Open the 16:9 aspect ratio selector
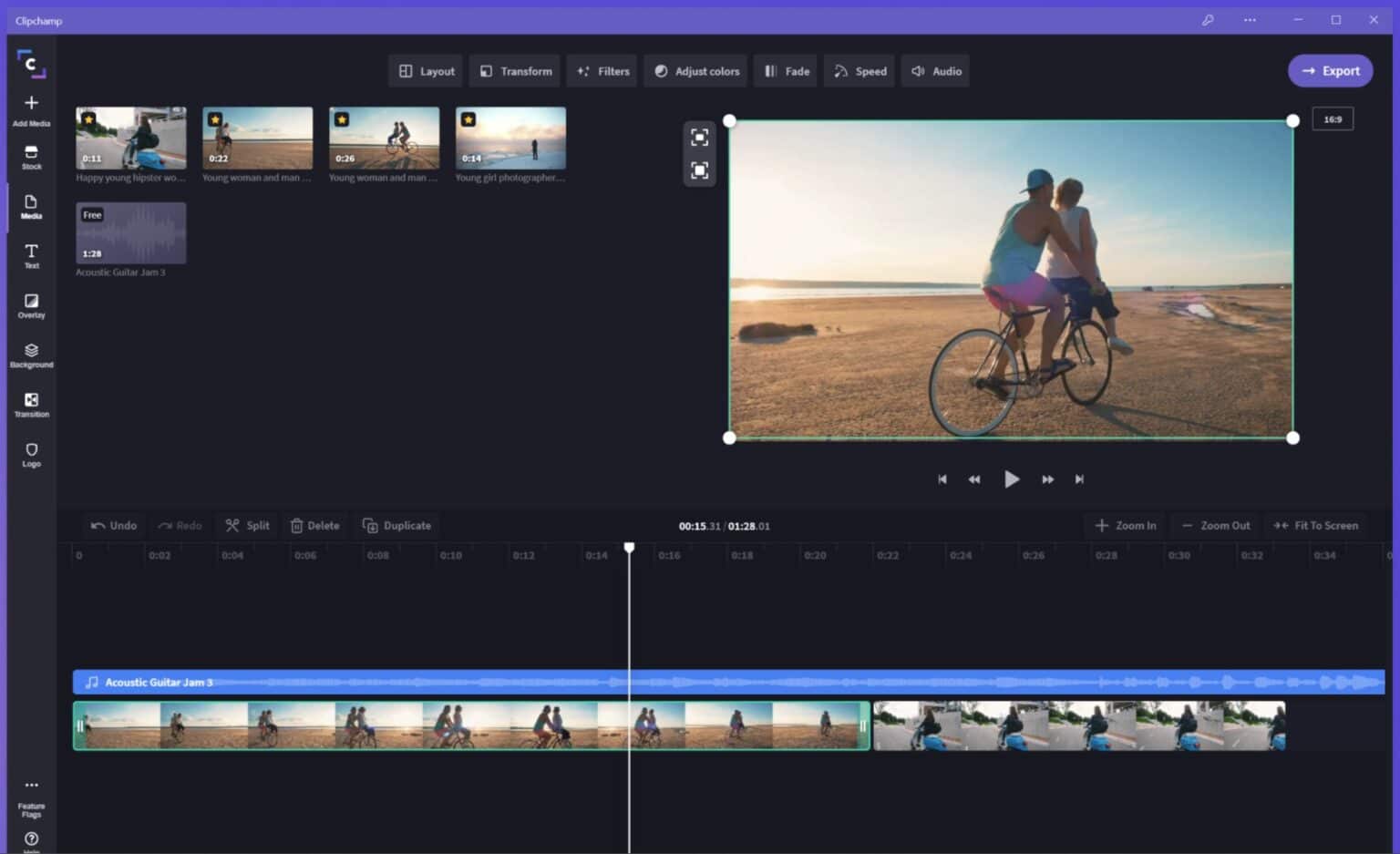Screen dimensions: 1400x854 pyautogui.click(x=1333, y=119)
